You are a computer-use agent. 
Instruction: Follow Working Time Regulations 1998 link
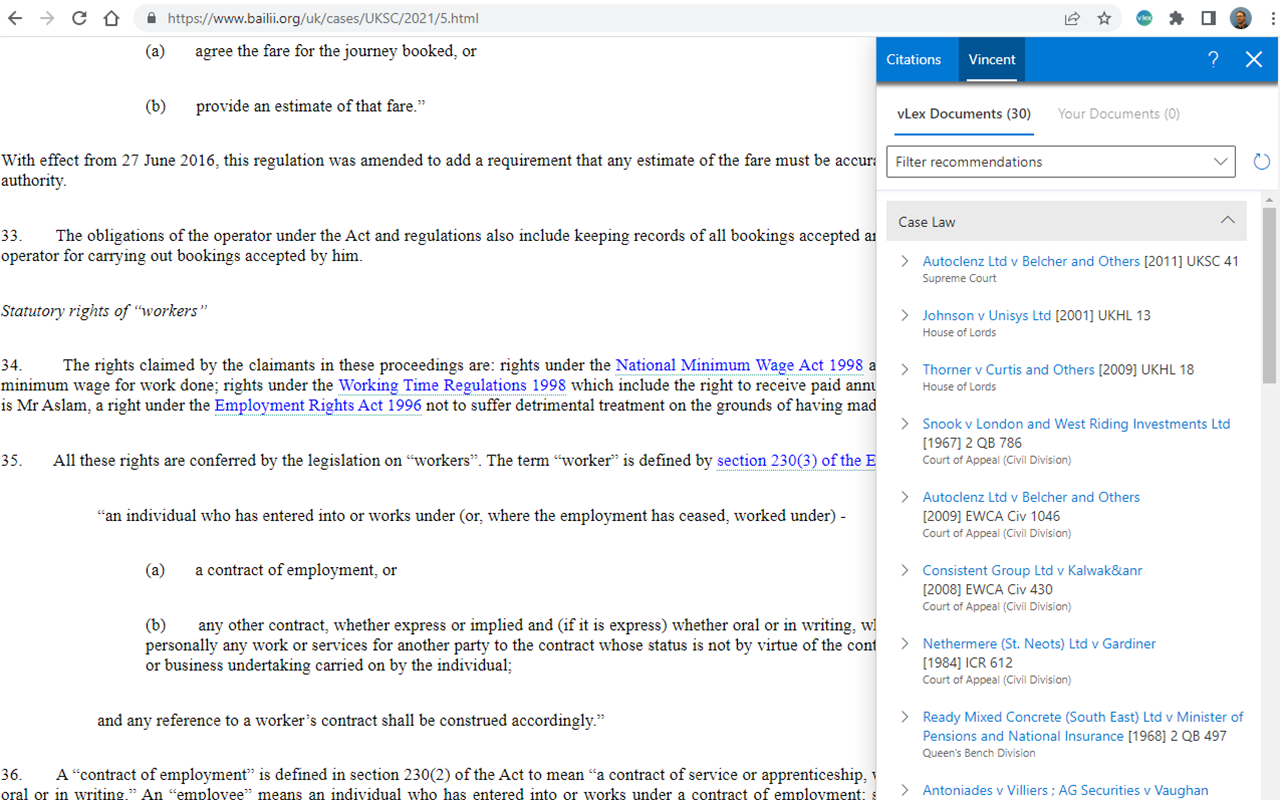point(452,385)
